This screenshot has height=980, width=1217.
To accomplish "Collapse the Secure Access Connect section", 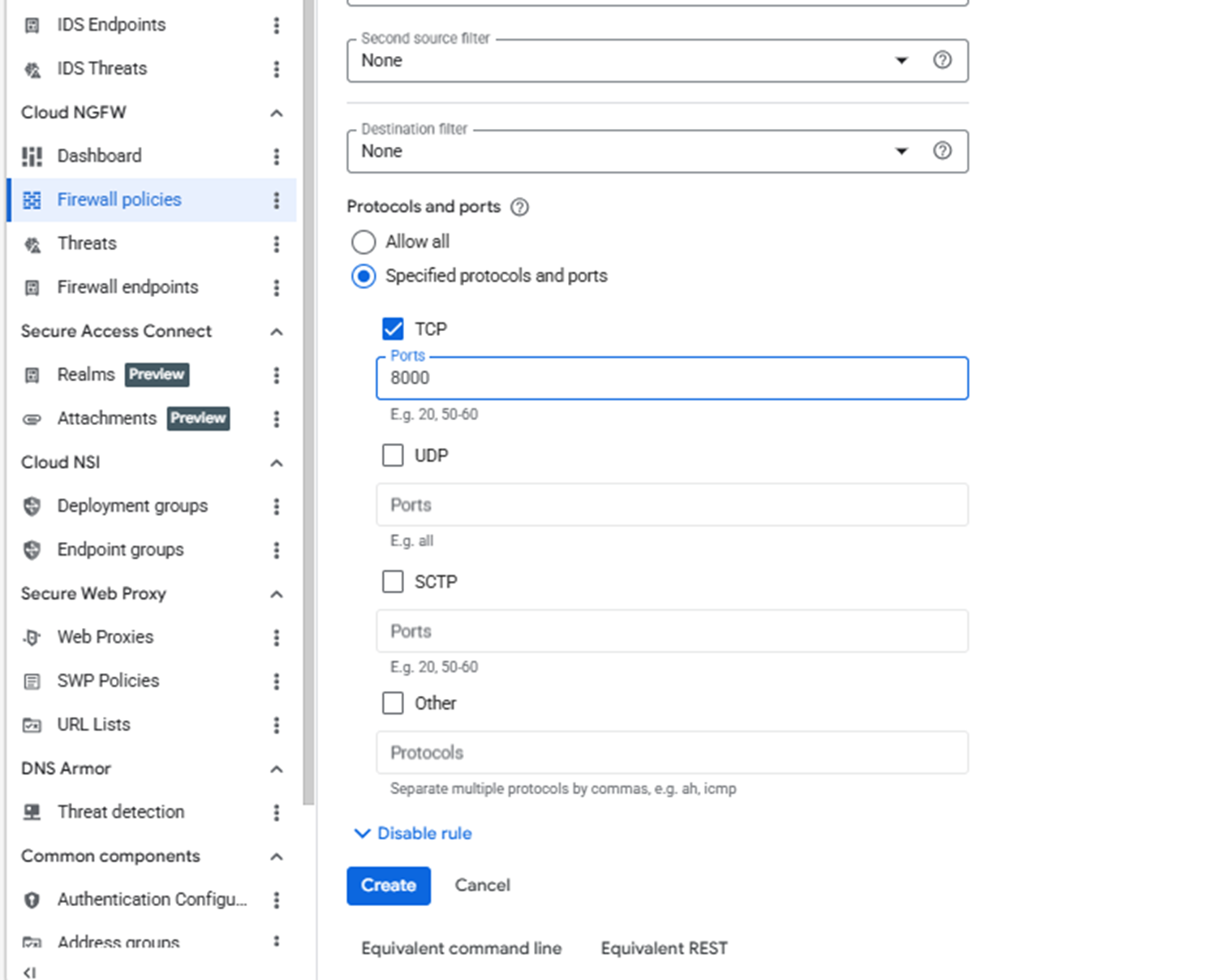I will 277,332.
